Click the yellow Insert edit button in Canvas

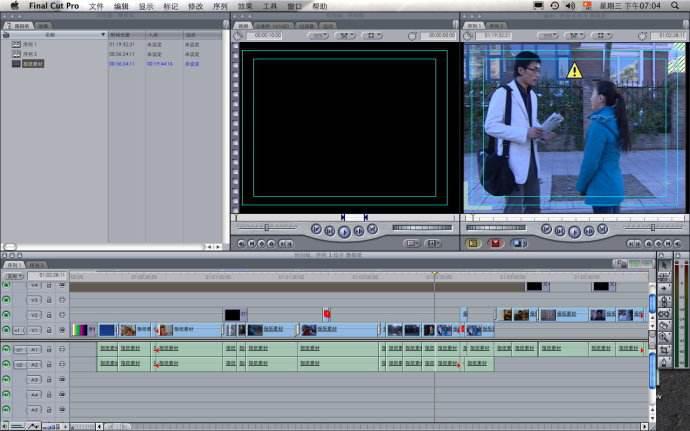pos(474,243)
